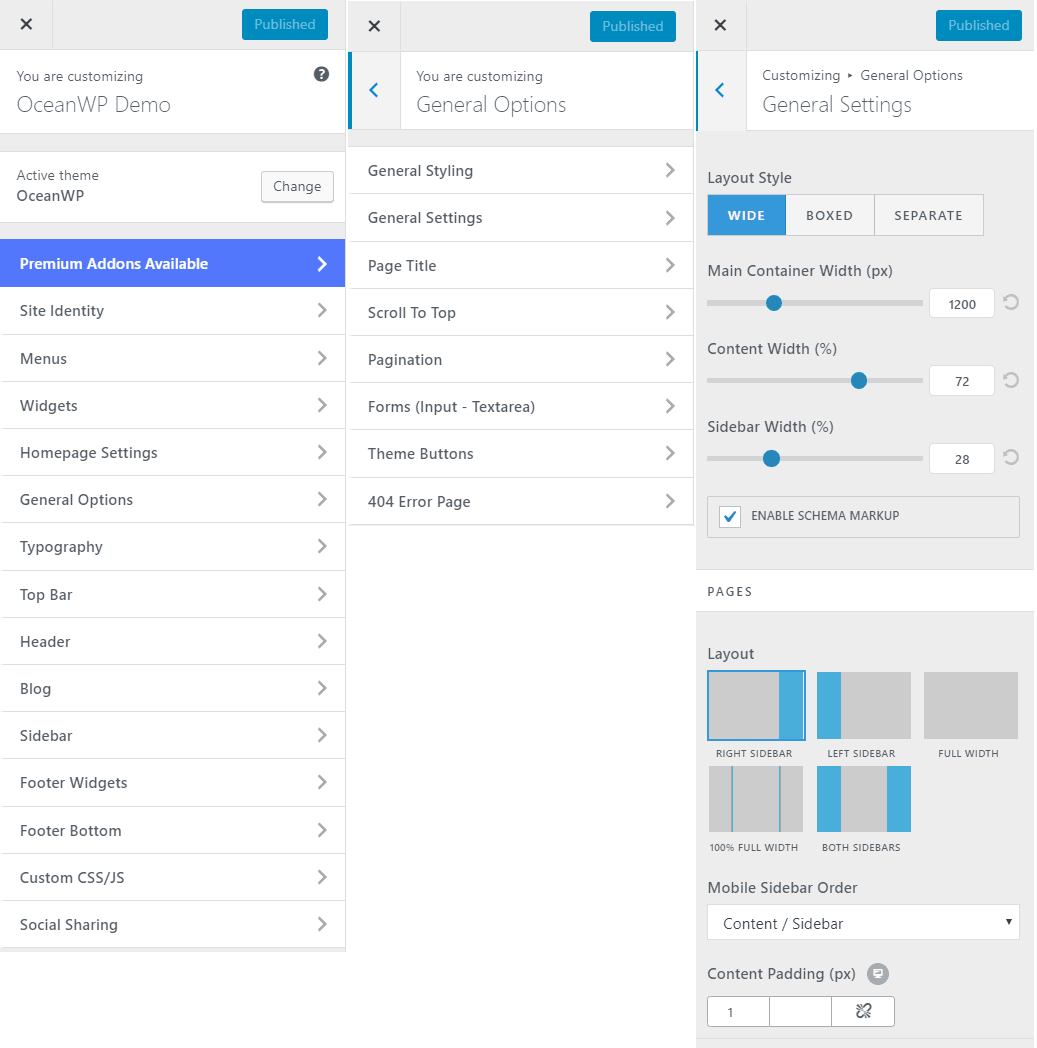Image resolution: width=1037 pixels, height=1048 pixels.
Task: Link the Content Padding values together
Action: click(x=862, y=1011)
